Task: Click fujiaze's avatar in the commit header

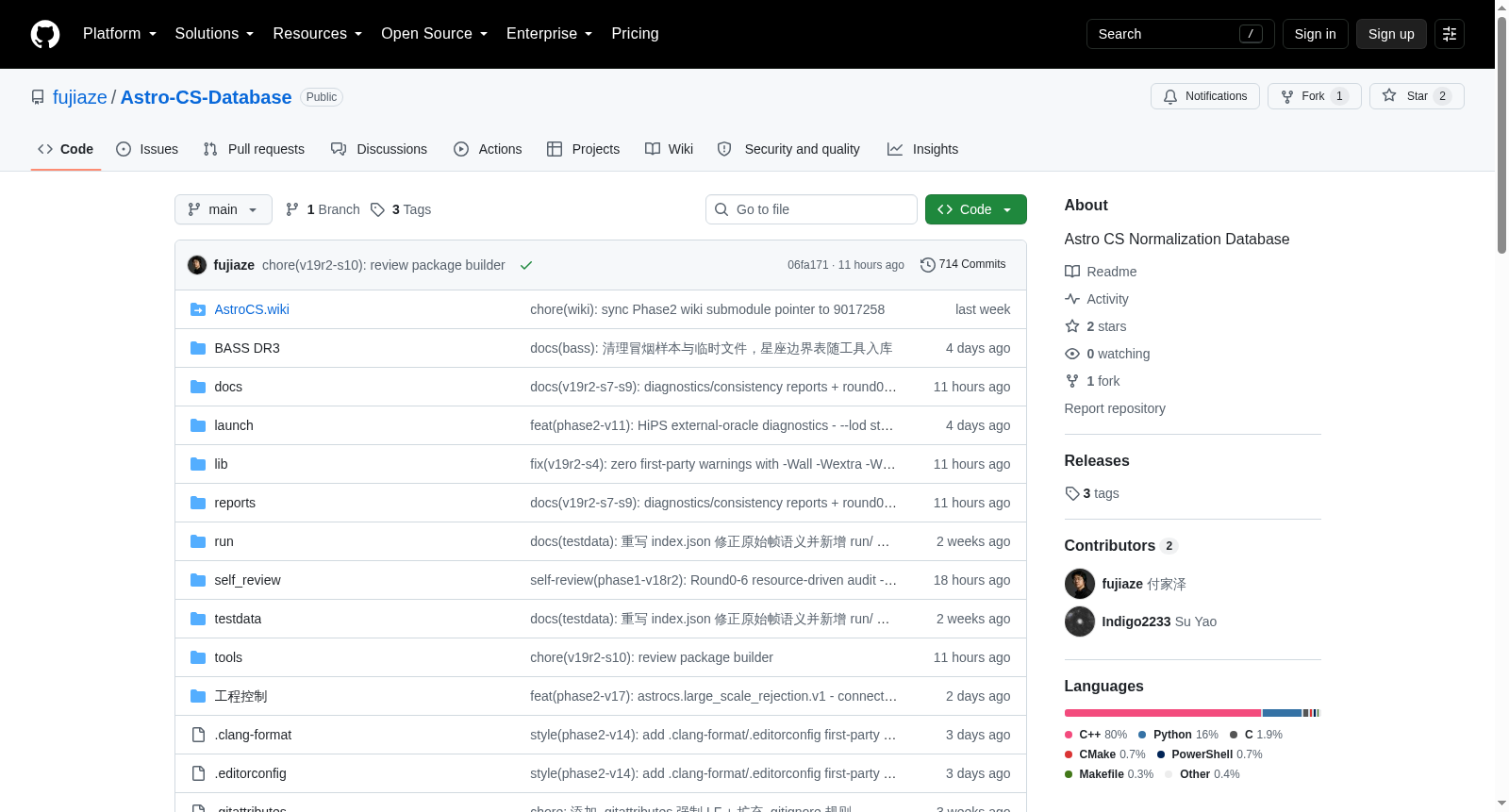Action: (197, 265)
